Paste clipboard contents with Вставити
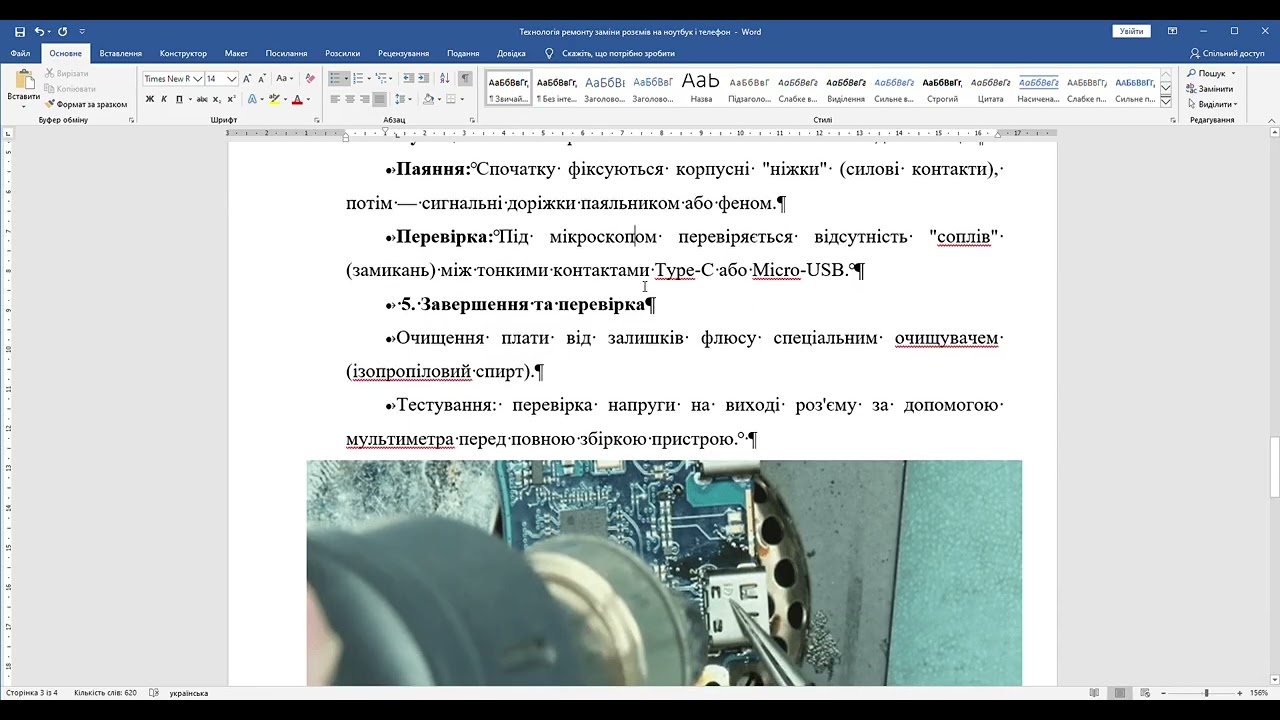The image size is (1280, 720). click(x=23, y=88)
